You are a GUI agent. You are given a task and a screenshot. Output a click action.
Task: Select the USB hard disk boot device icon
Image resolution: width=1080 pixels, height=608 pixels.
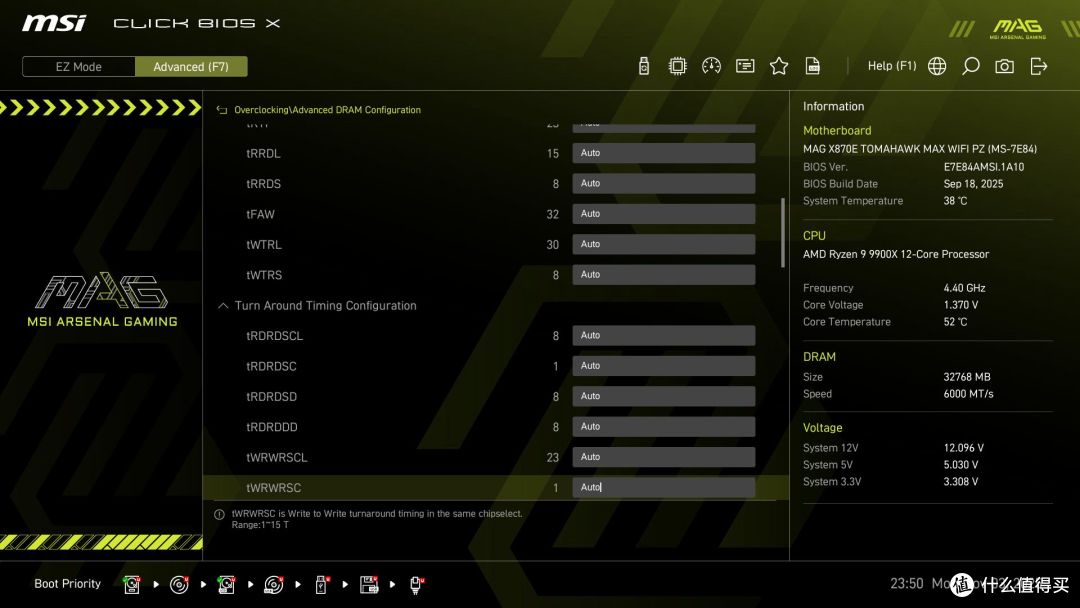point(226,585)
